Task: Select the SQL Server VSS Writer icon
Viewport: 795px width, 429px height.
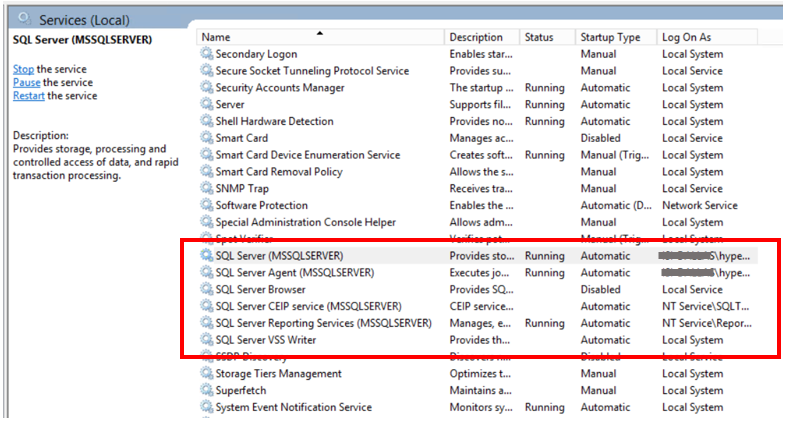Action: click(206, 339)
